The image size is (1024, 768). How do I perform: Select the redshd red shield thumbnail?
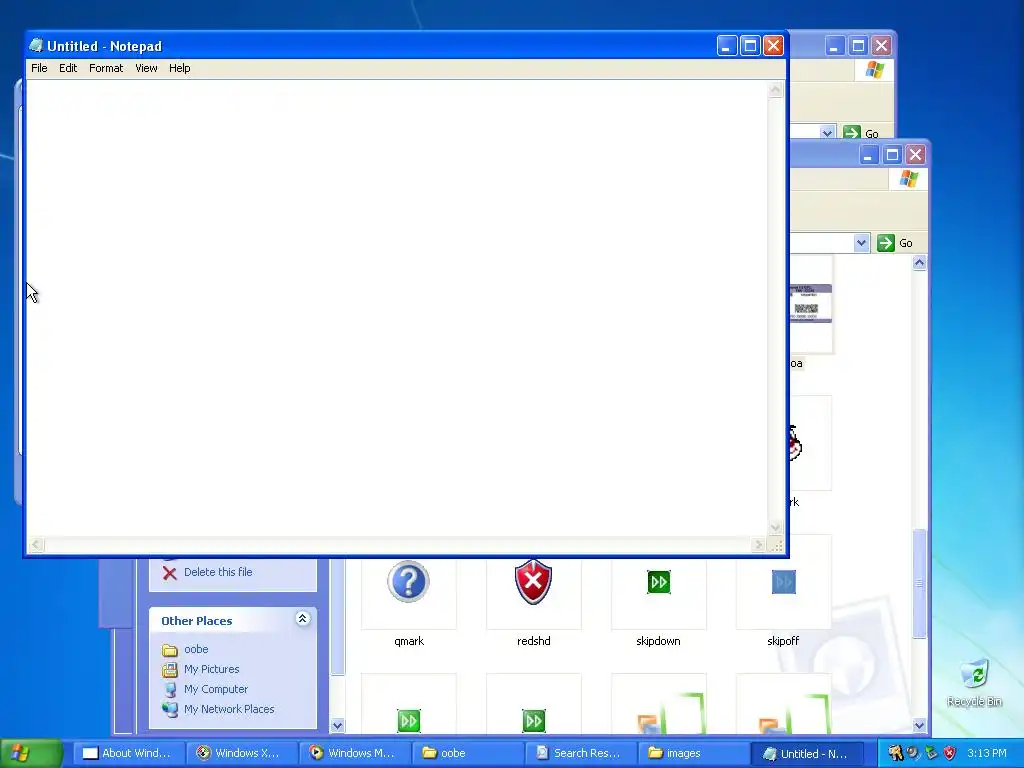(x=534, y=582)
